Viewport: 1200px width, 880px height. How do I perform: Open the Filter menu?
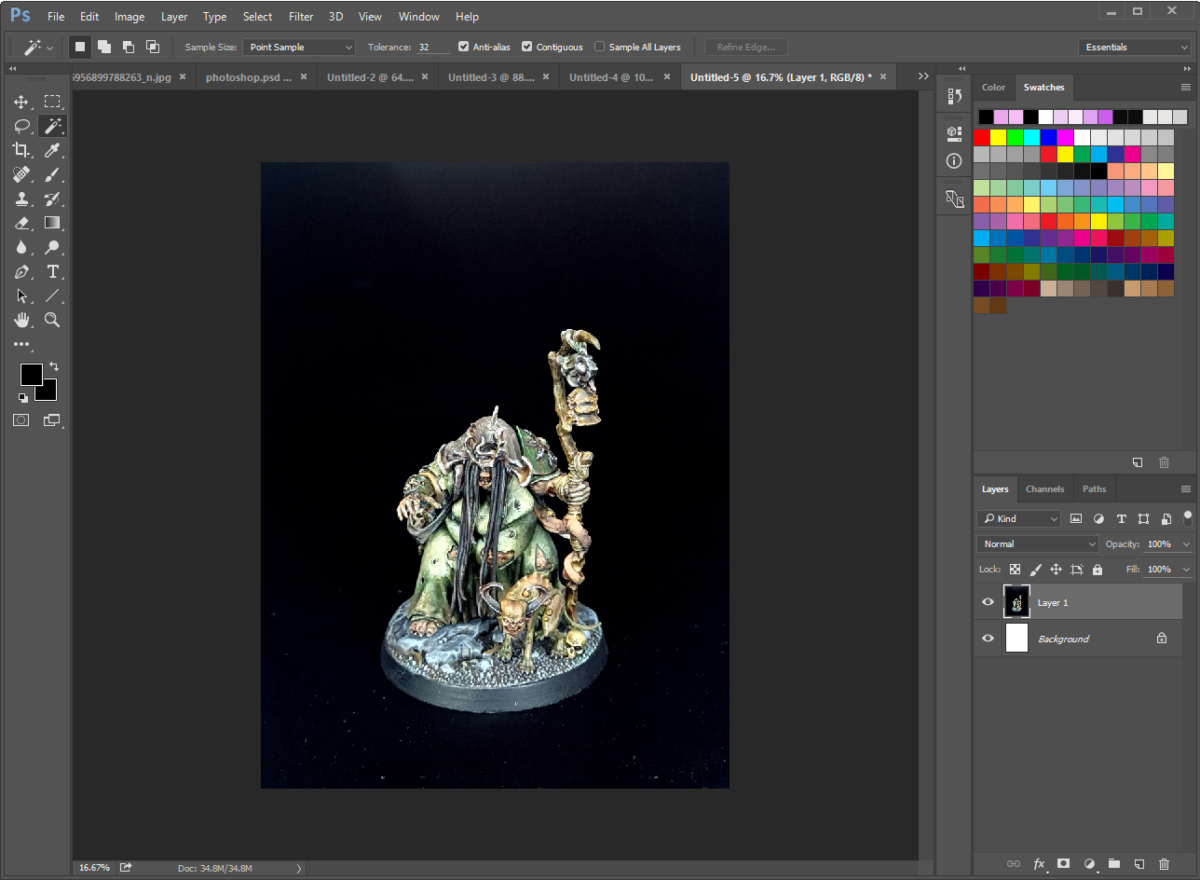[x=300, y=16]
